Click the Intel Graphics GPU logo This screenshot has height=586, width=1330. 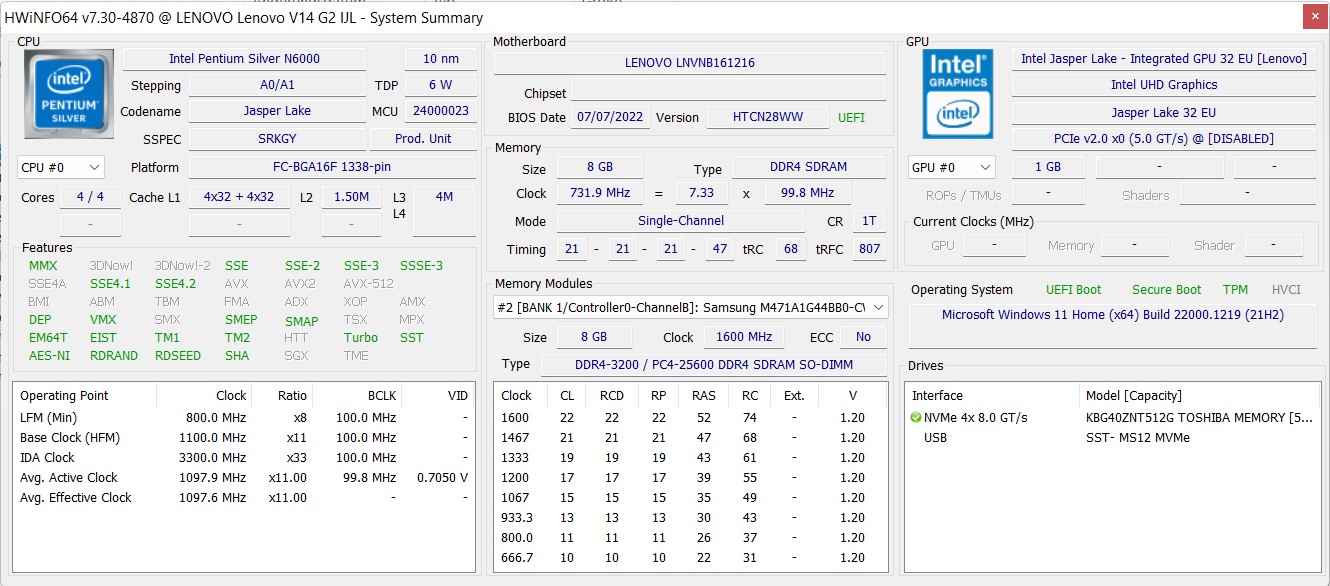coord(957,95)
